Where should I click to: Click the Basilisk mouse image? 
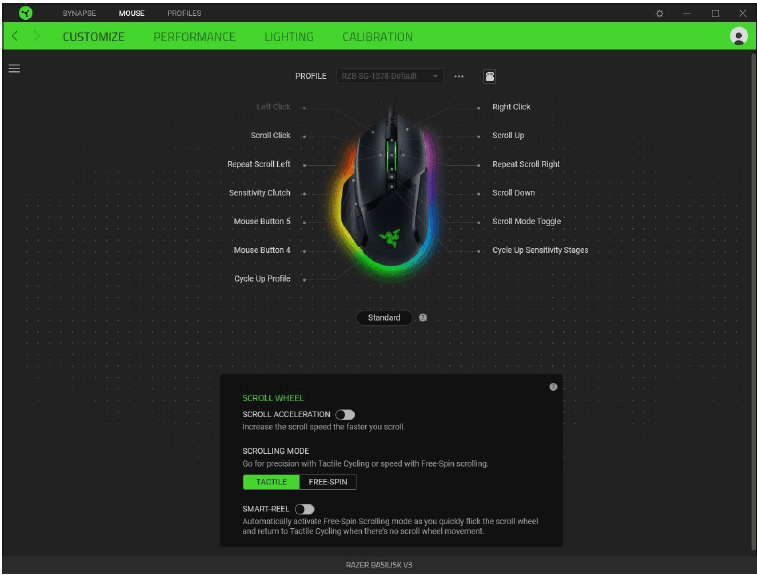[x=389, y=193]
